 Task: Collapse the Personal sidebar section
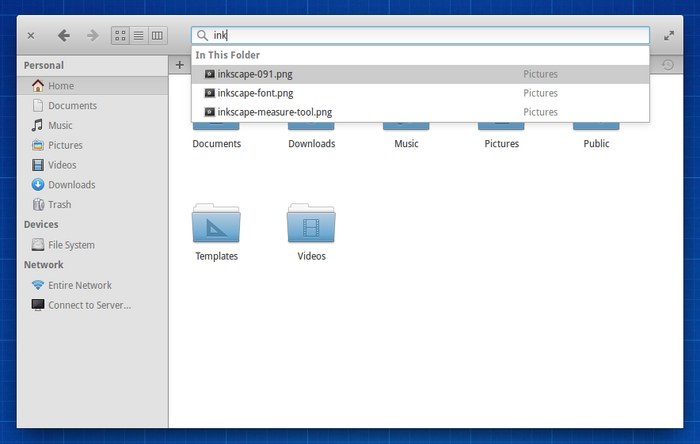[x=44, y=65]
